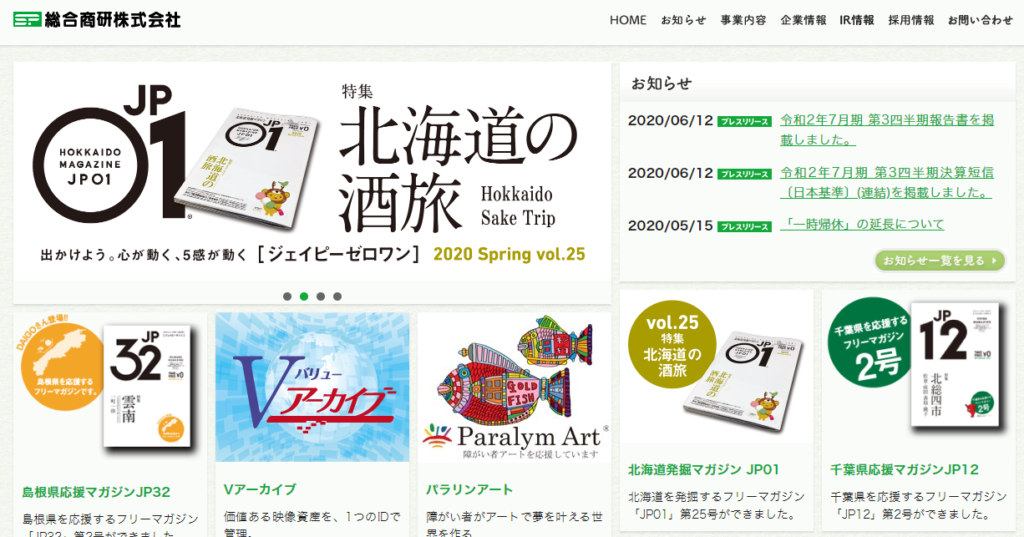Open the Paralym Art fish image
The height and width of the screenshot is (537, 1024).
pos(515,387)
